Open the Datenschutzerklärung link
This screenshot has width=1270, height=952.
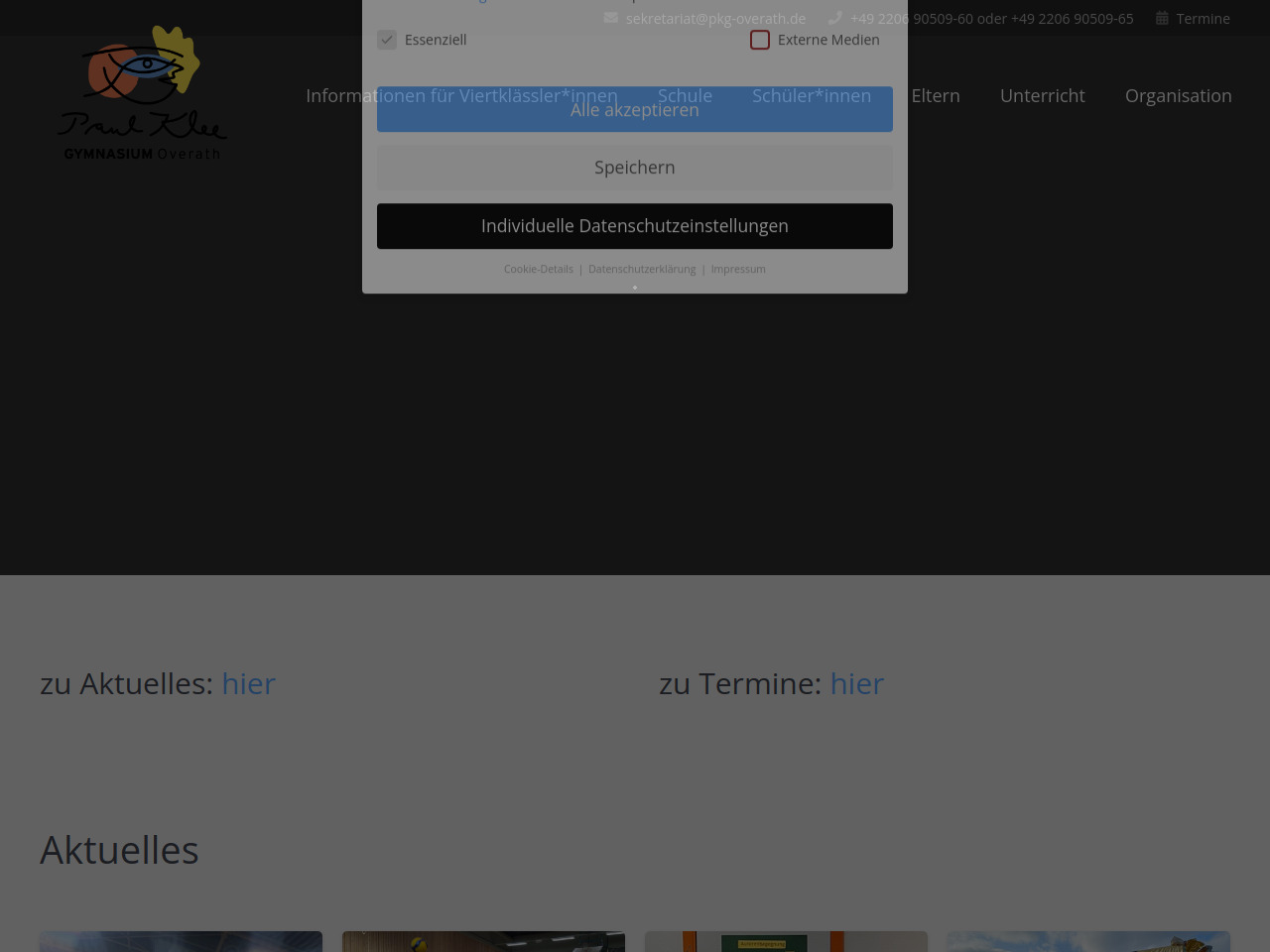tap(642, 269)
